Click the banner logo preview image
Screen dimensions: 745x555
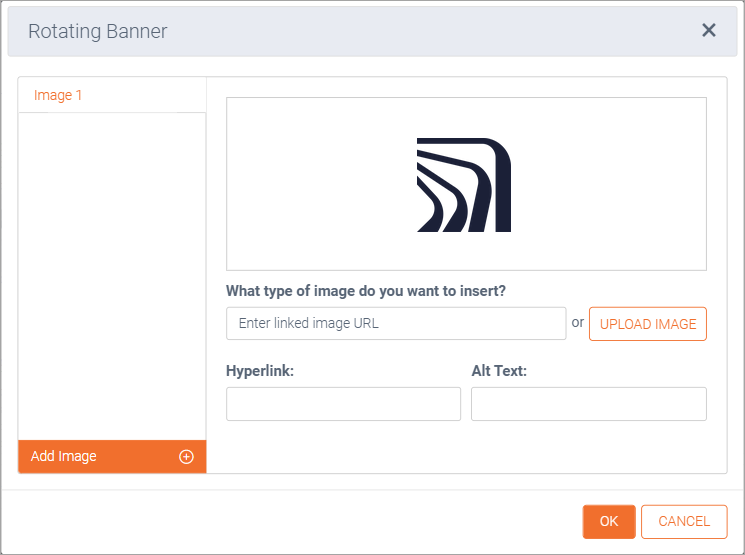464,185
